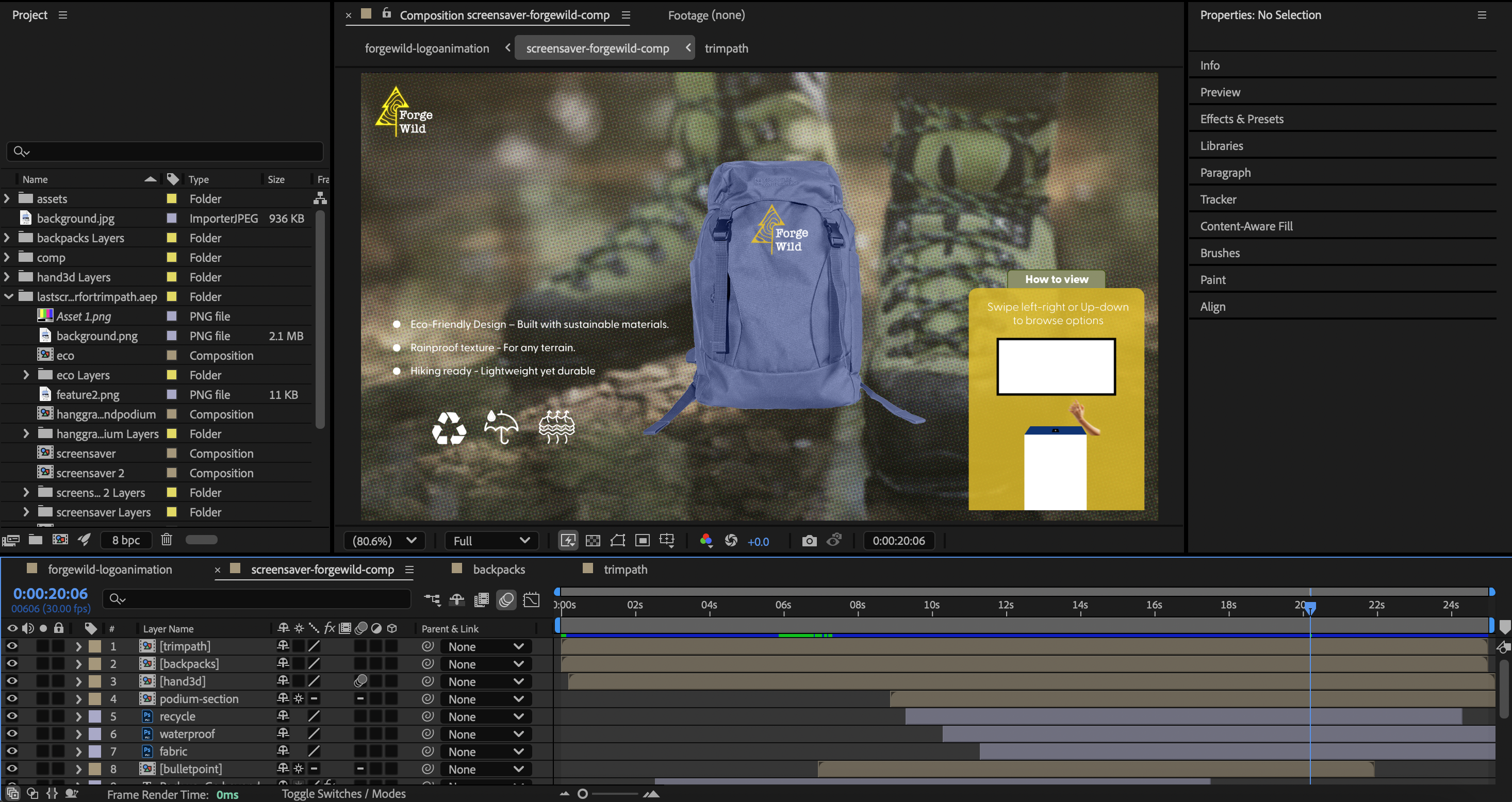Open the Graph Editor in timeline

531,599
